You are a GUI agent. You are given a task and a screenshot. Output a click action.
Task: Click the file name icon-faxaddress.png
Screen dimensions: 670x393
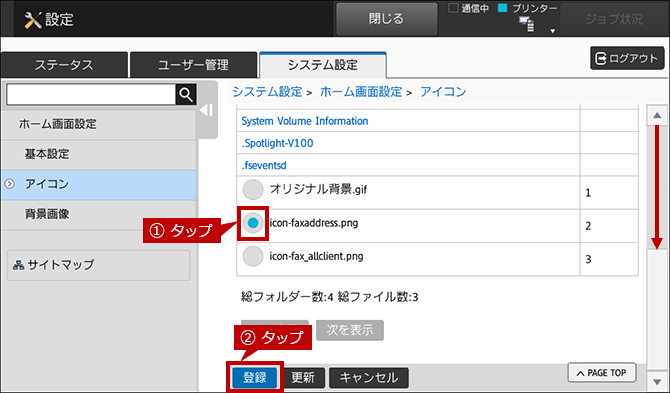point(314,223)
